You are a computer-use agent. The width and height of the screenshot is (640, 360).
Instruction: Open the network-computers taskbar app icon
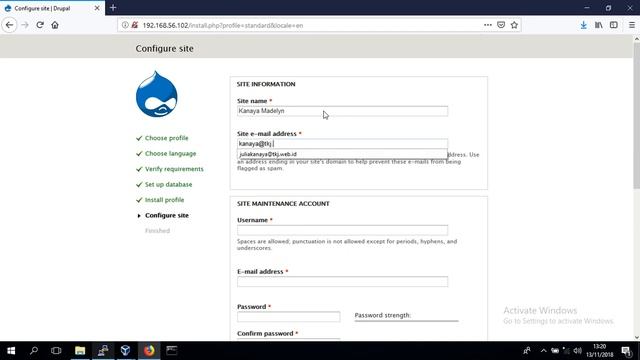pyautogui.click(x=103, y=351)
